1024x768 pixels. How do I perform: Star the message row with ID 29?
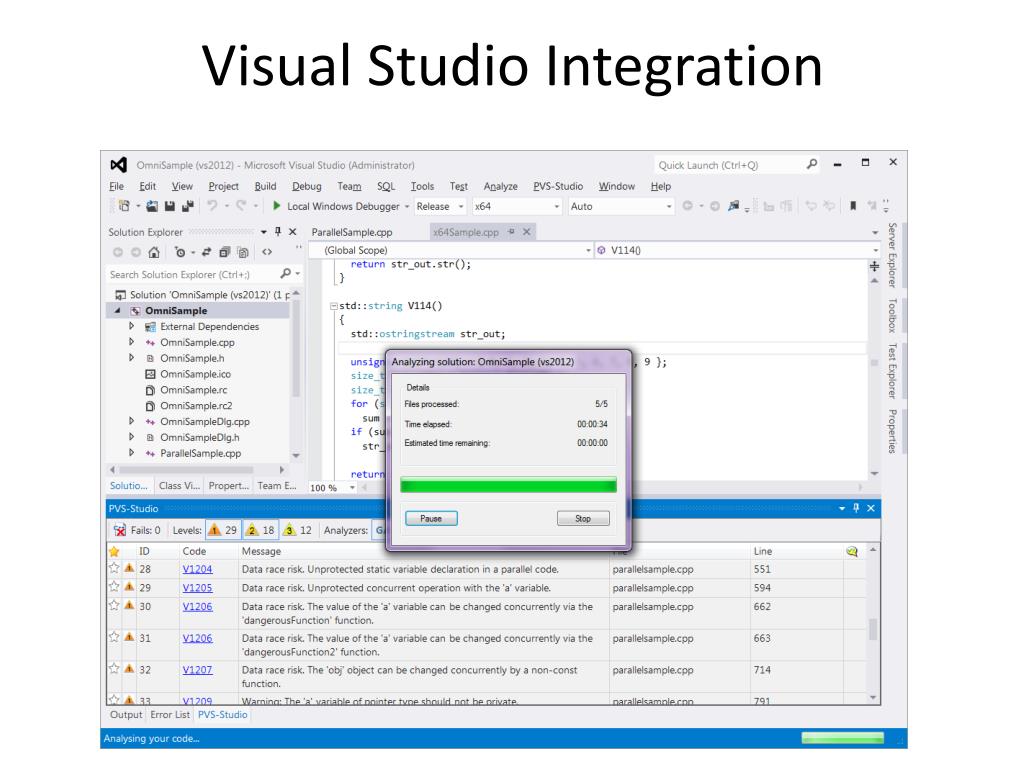(x=114, y=586)
